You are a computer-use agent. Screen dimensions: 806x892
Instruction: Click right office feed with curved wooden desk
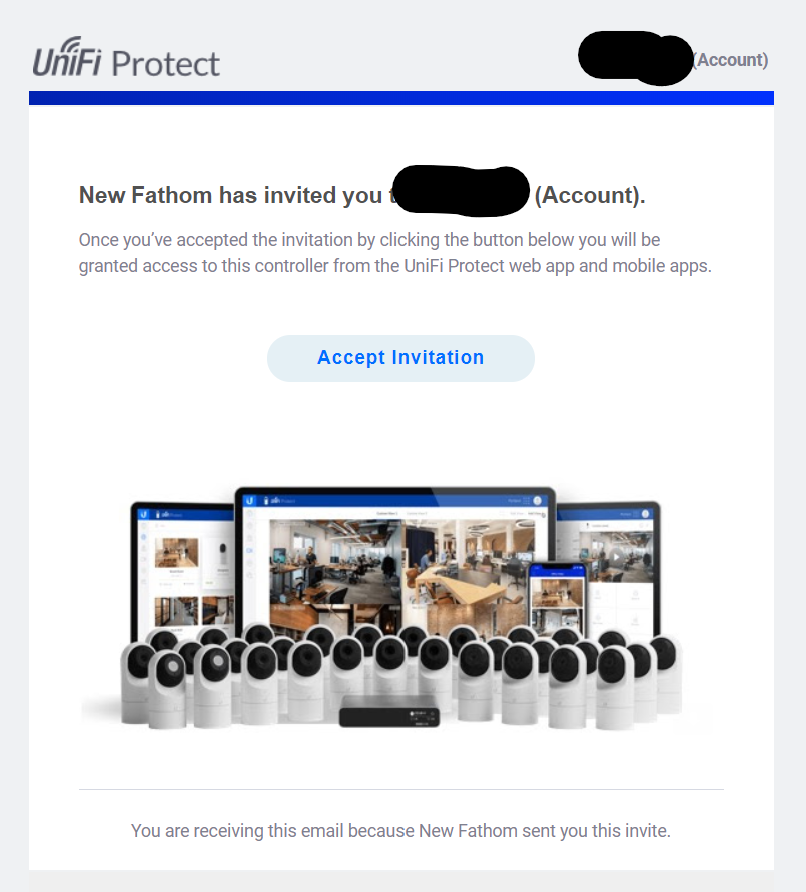(x=469, y=562)
